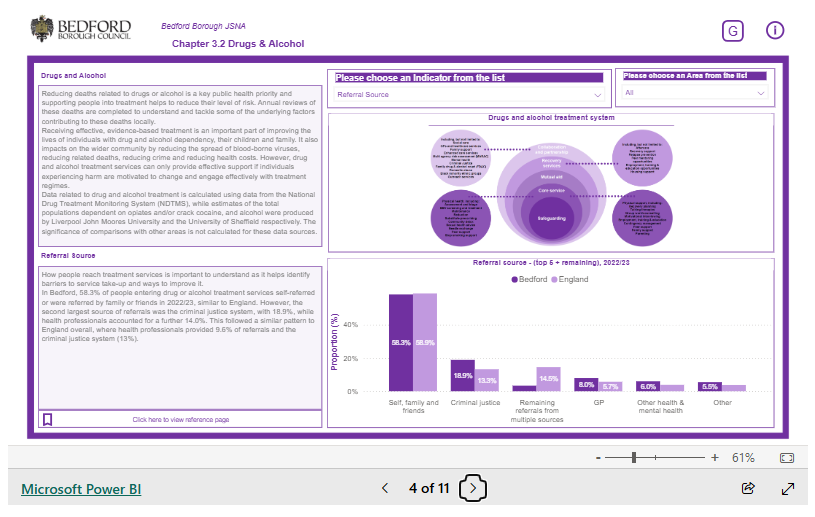Click the 'Other' axis category label

click(x=722, y=403)
